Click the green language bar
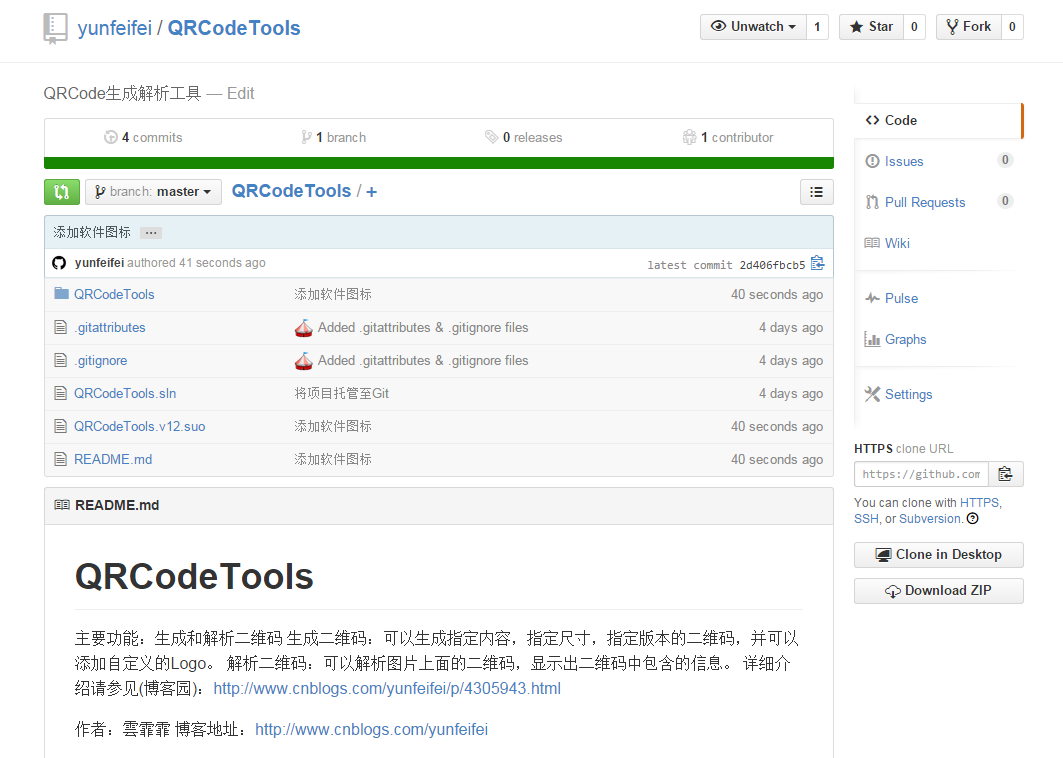The width and height of the screenshot is (1063, 758). coord(439,163)
